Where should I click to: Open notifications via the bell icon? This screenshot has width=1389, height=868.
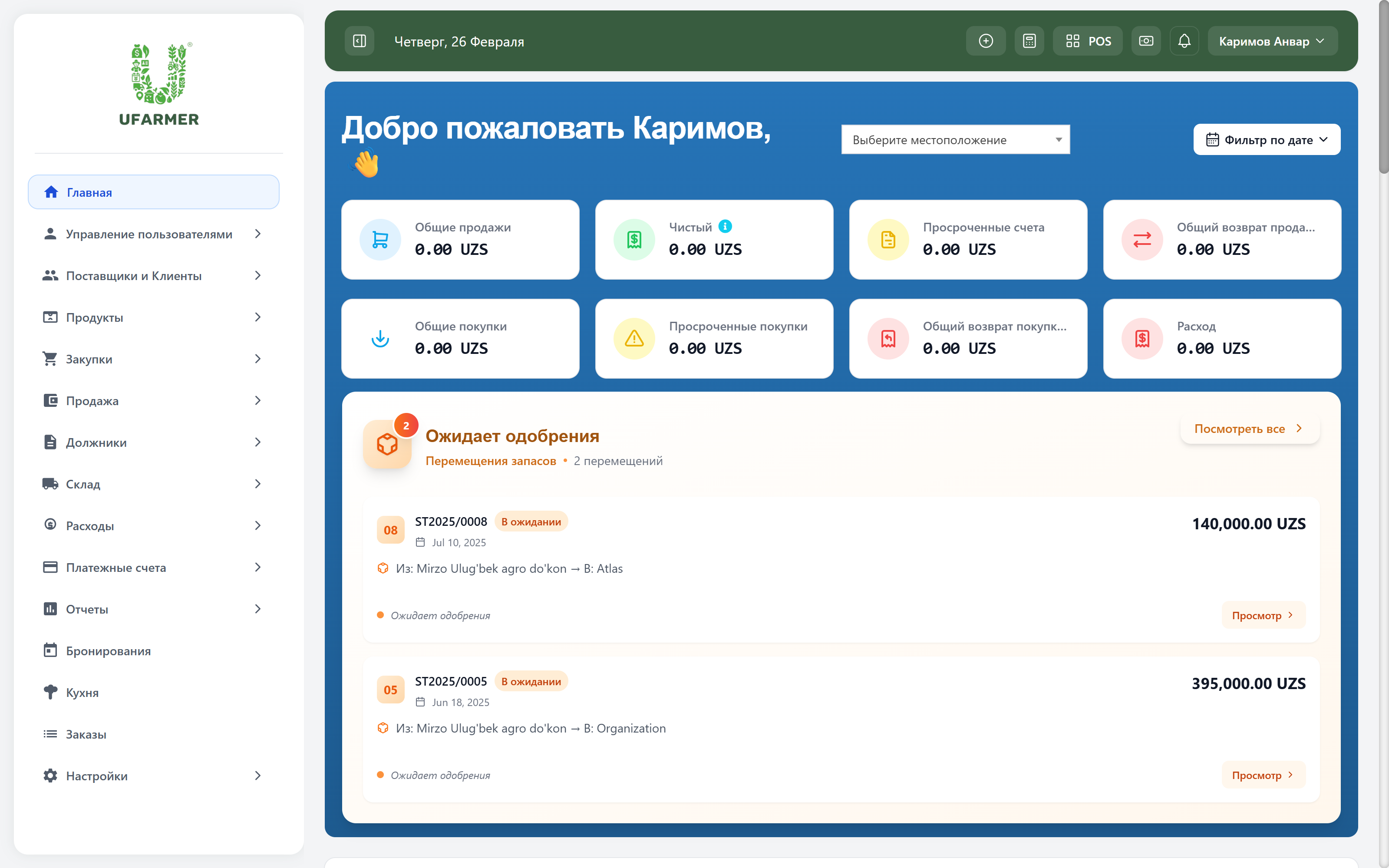click(1184, 40)
